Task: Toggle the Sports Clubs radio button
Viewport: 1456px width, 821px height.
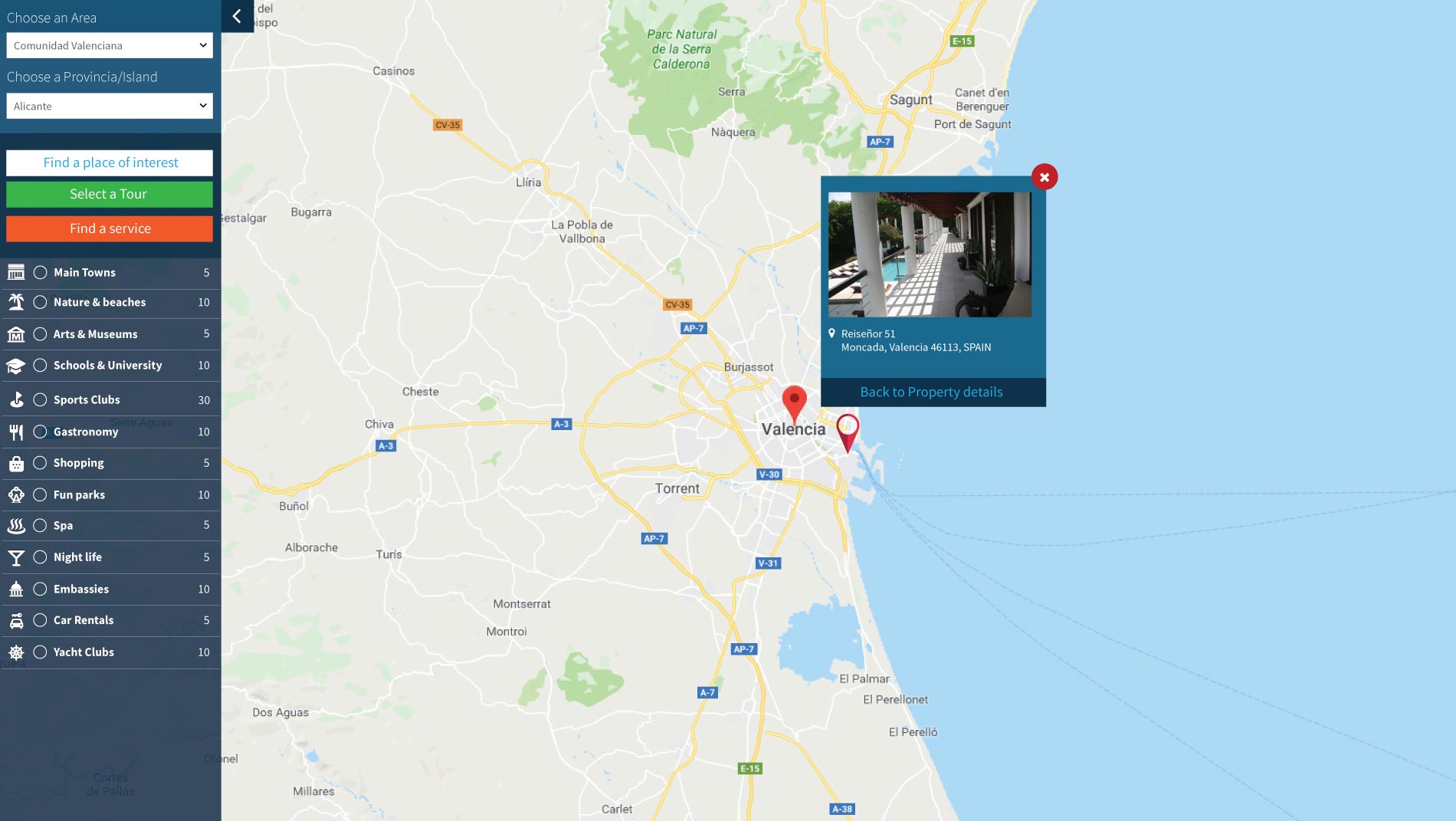Action: point(40,399)
